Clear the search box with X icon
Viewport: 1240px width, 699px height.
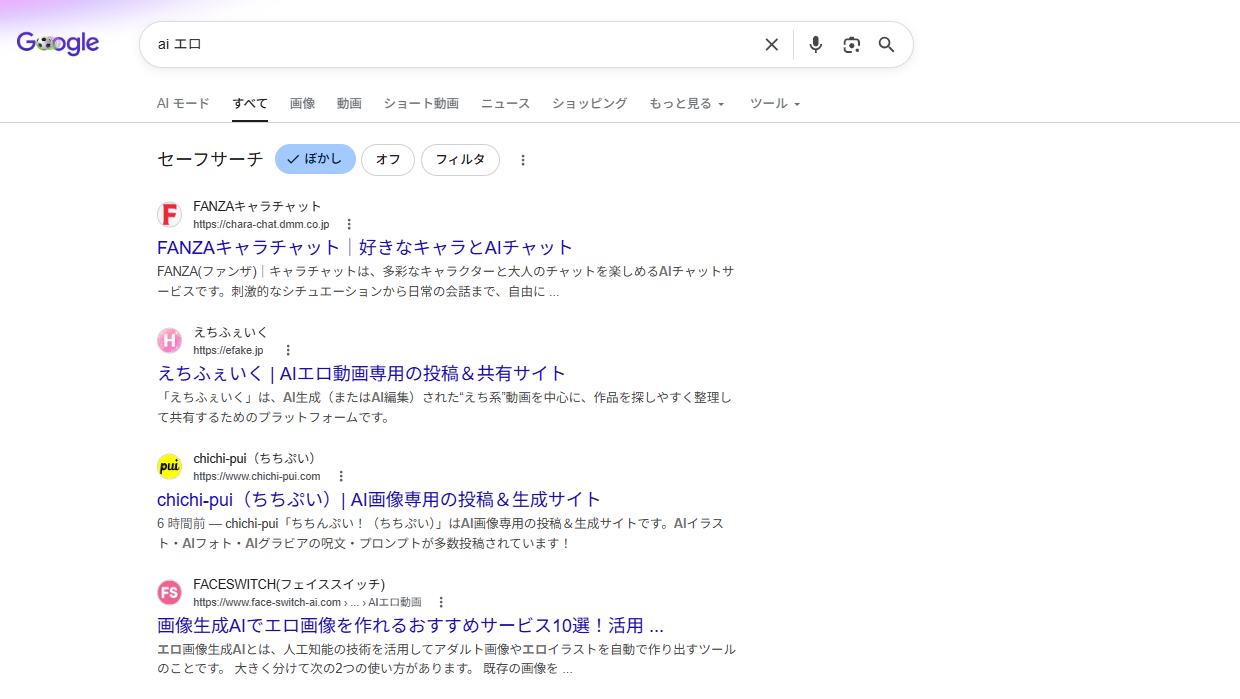tap(771, 44)
